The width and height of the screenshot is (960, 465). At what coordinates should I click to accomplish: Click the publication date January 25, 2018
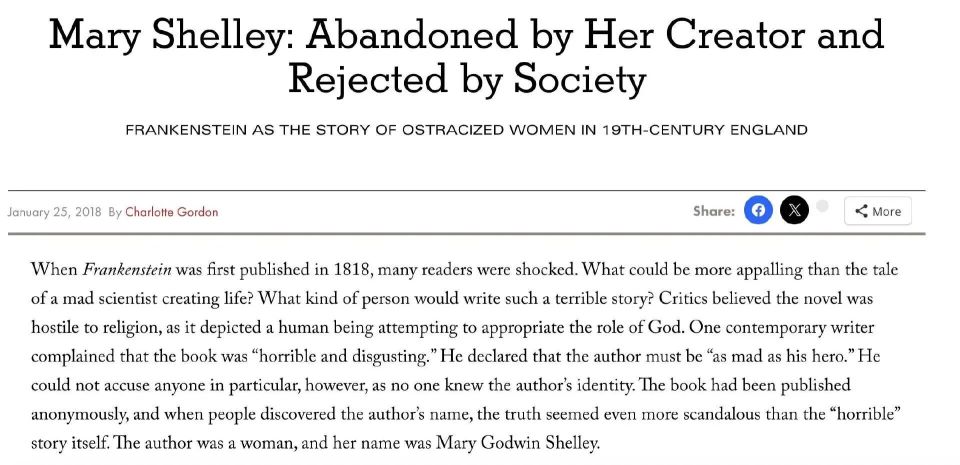54,212
